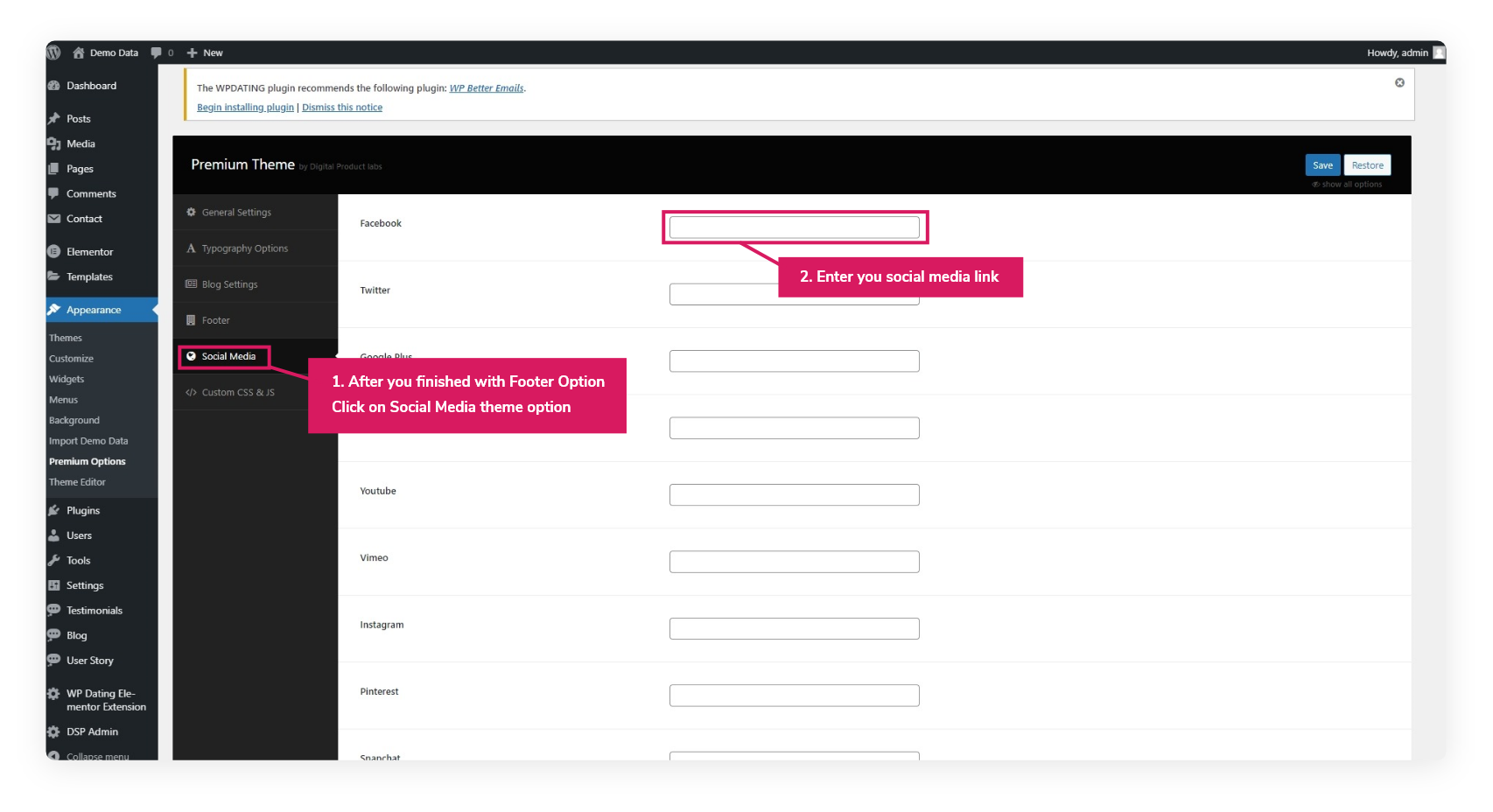This screenshot has height=812, width=1493.
Task: Open the General Settings tab
Action: tap(236, 213)
